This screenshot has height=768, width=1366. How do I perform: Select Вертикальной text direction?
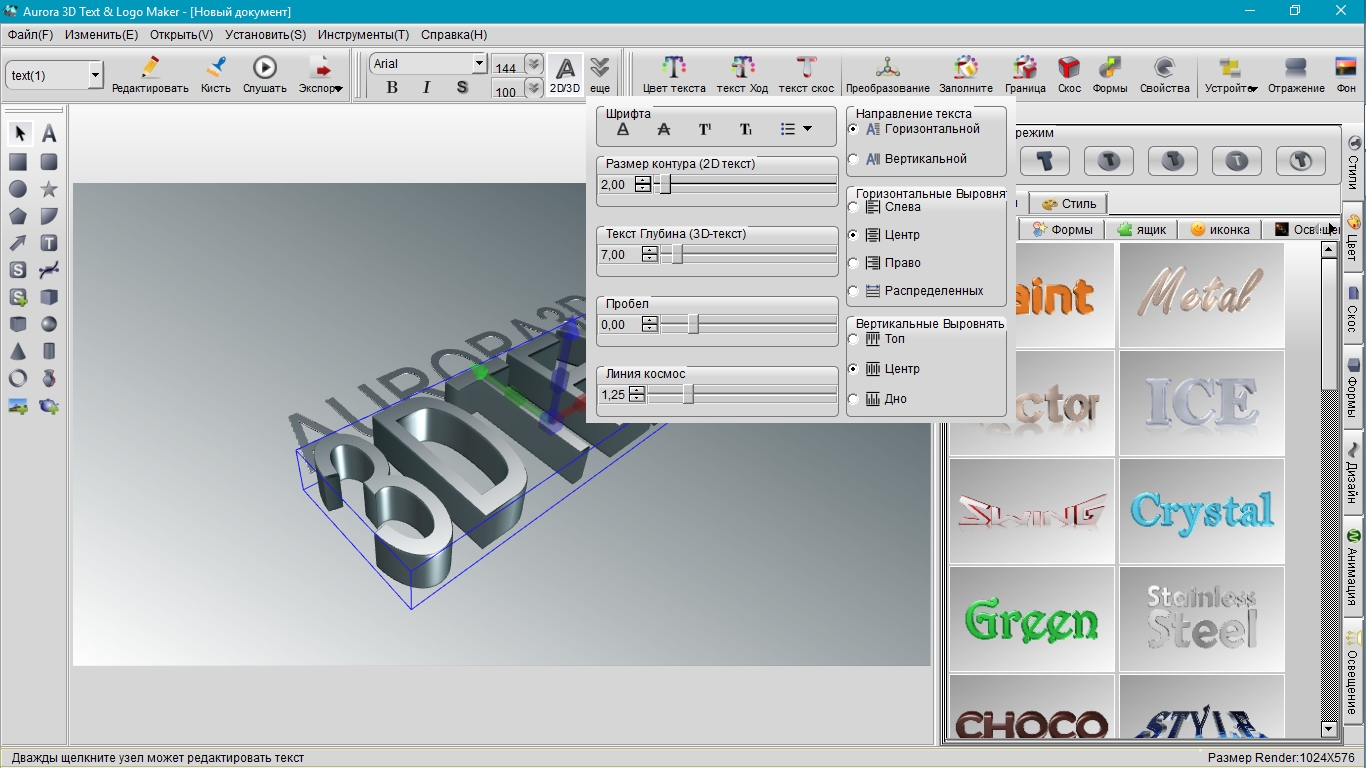pyautogui.click(x=853, y=159)
